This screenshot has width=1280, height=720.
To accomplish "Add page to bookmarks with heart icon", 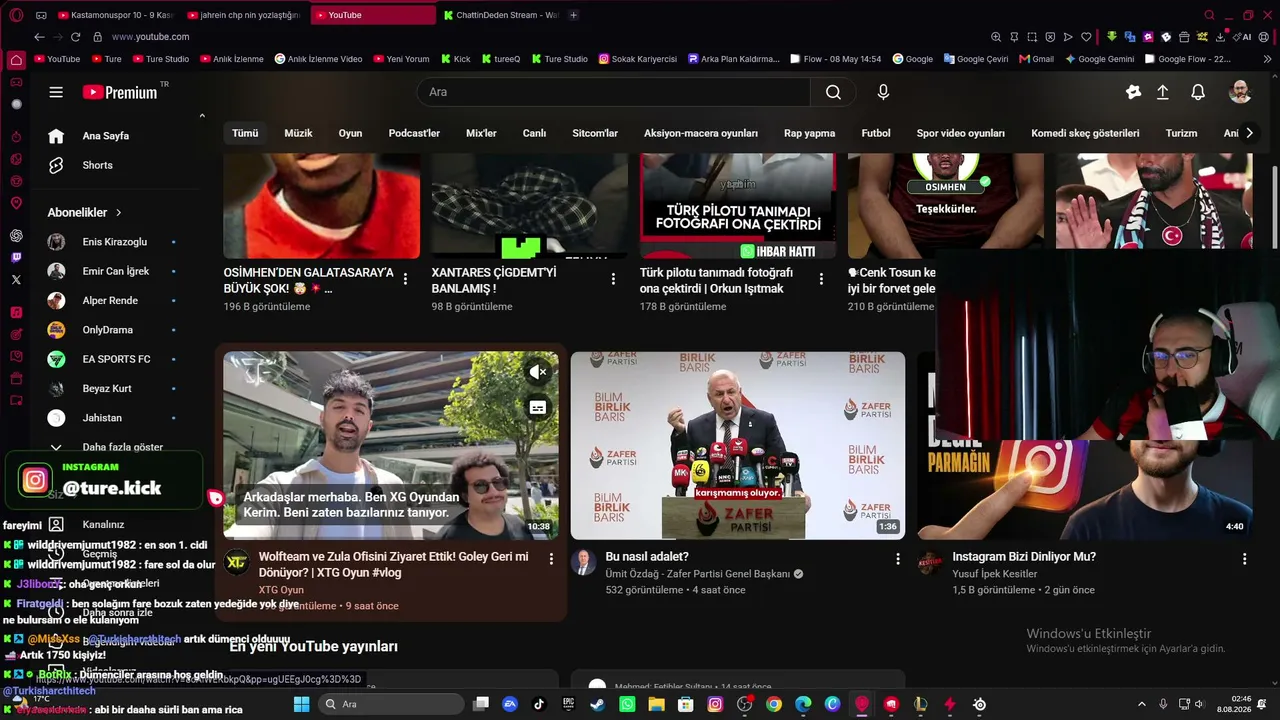I will (1086, 37).
